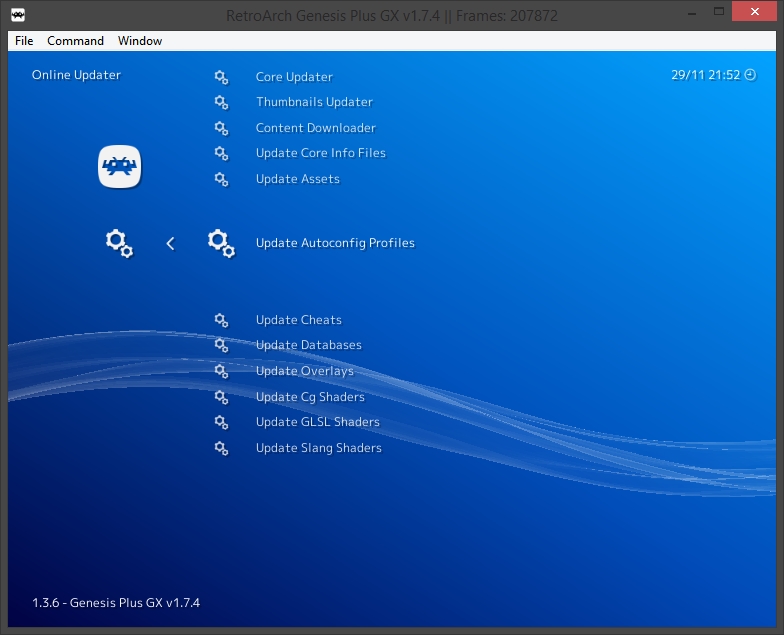This screenshot has width=784, height=635.
Task: Choose Update Slang Shaders entry
Action: click(318, 448)
